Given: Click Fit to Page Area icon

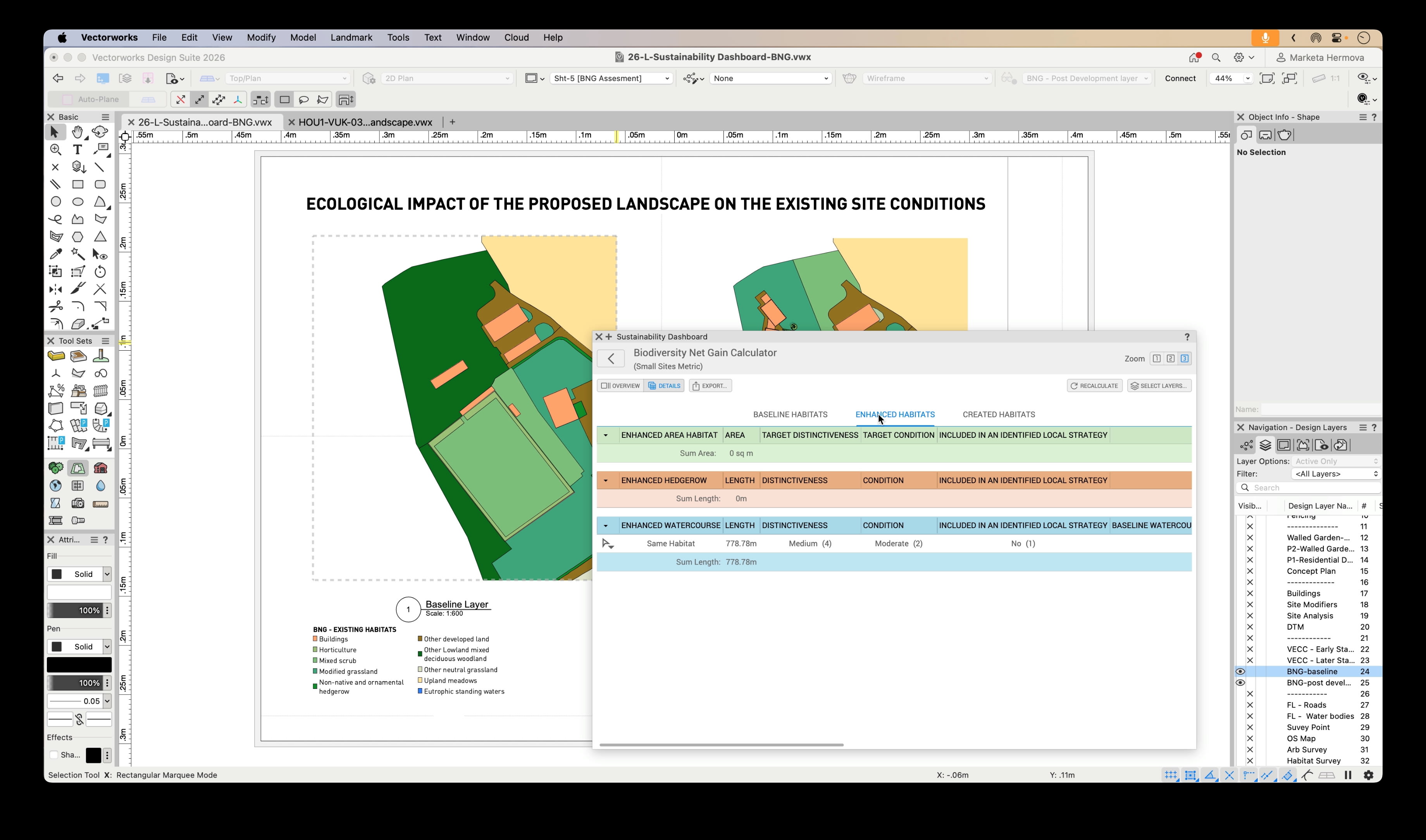Looking at the screenshot, I should click(1267, 78).
